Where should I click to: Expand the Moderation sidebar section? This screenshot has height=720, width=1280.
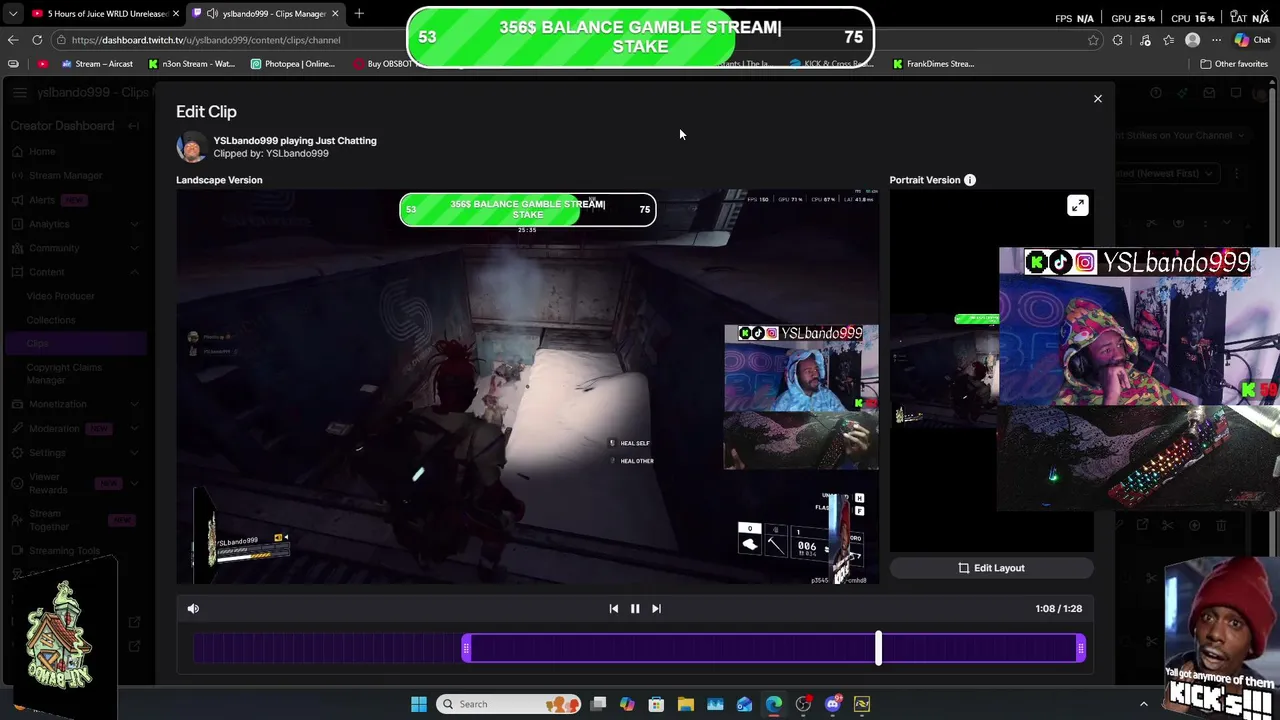[x=134, y=428]
